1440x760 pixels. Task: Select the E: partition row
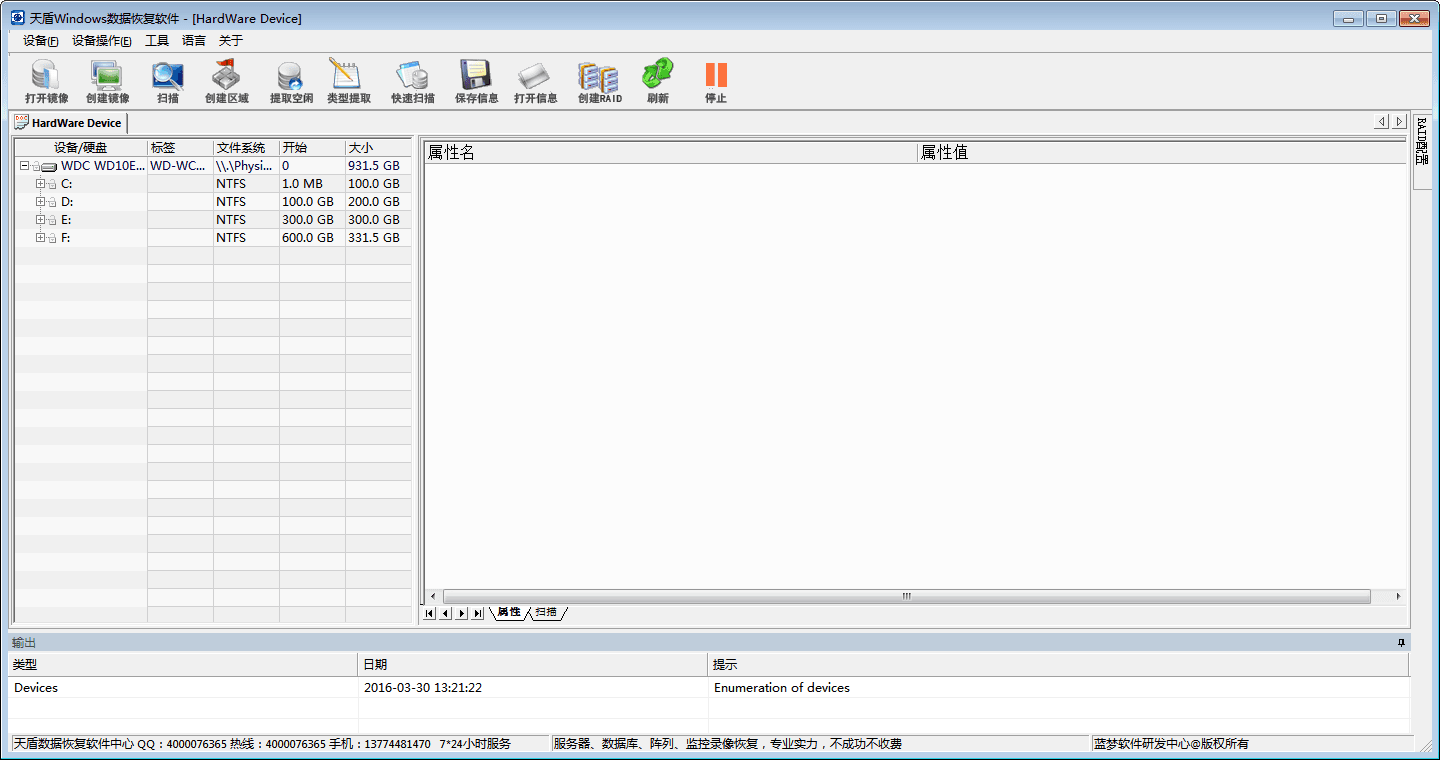point(66,220)
